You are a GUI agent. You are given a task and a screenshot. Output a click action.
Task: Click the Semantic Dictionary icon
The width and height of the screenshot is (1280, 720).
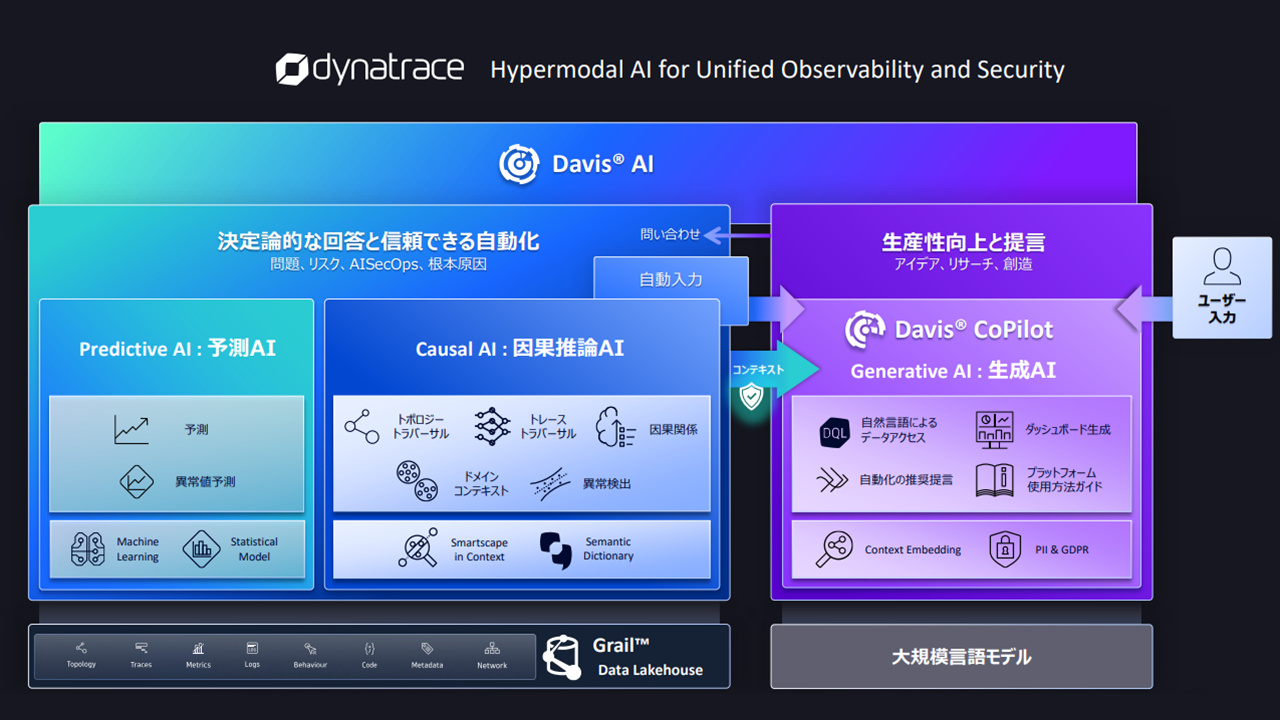point(555,549)
